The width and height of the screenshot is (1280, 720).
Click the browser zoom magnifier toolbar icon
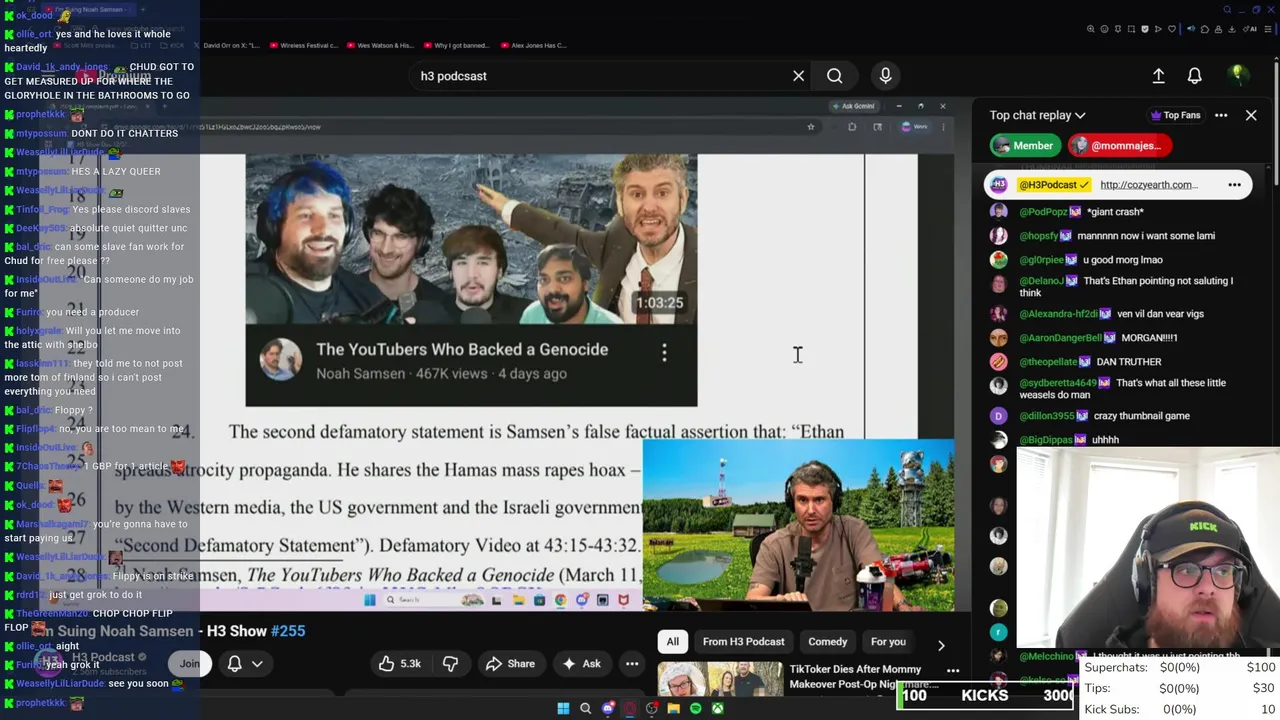tap(1091, 29)
